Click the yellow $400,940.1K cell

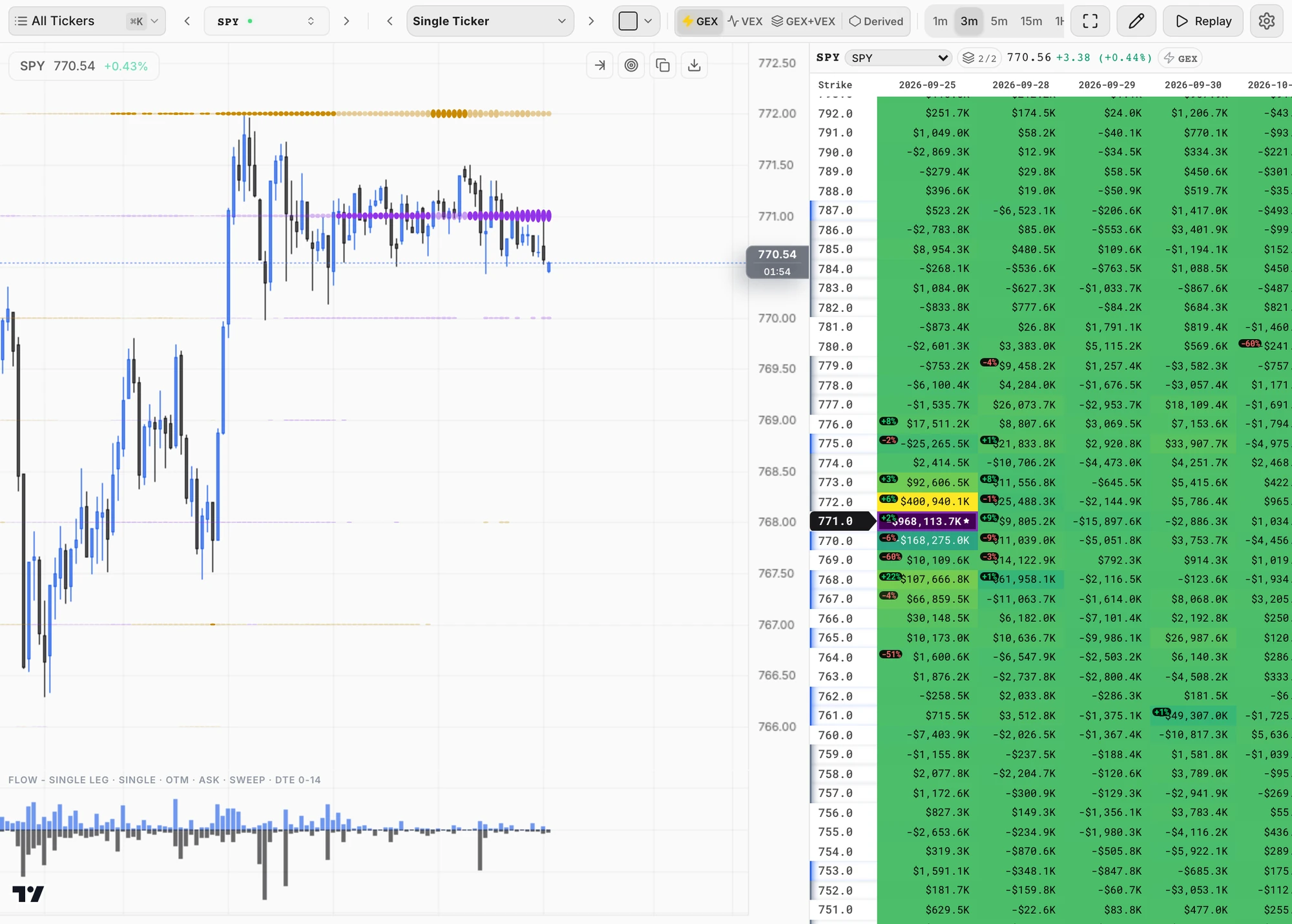coord(928,502)
